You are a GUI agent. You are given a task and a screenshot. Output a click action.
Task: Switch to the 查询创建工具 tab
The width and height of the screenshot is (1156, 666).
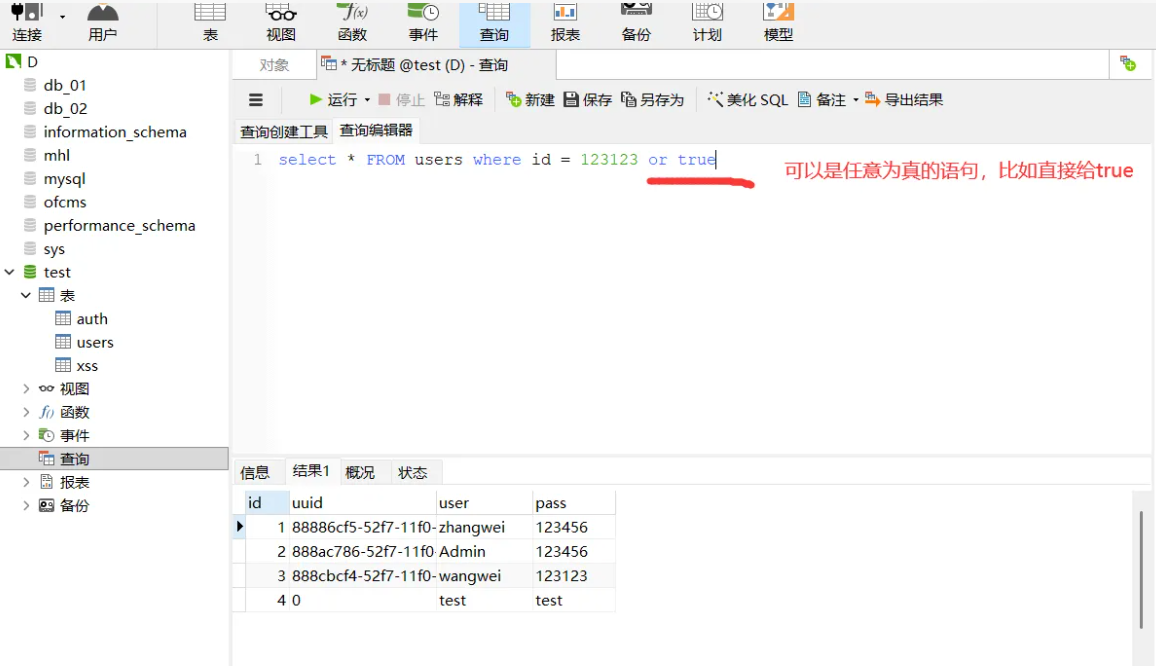pos(287,130)
